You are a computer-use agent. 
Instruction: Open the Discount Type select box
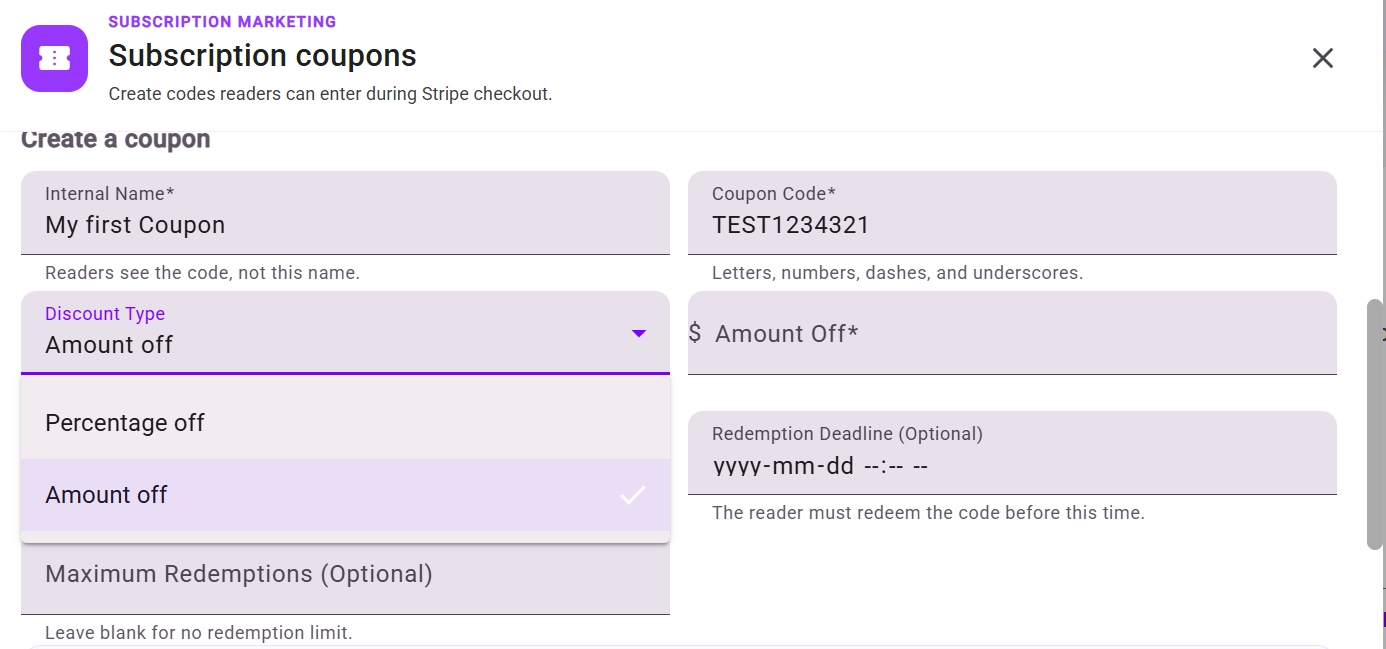tap(345, 333)
